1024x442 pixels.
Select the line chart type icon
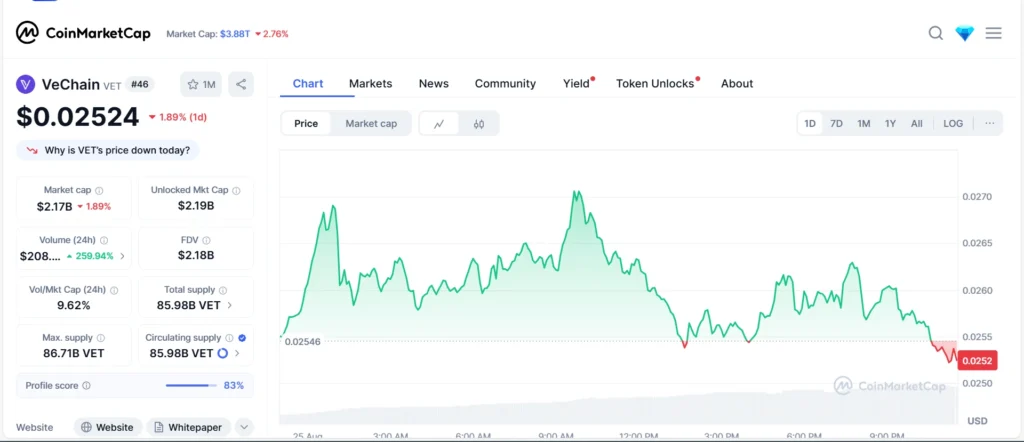pos(439,123)
